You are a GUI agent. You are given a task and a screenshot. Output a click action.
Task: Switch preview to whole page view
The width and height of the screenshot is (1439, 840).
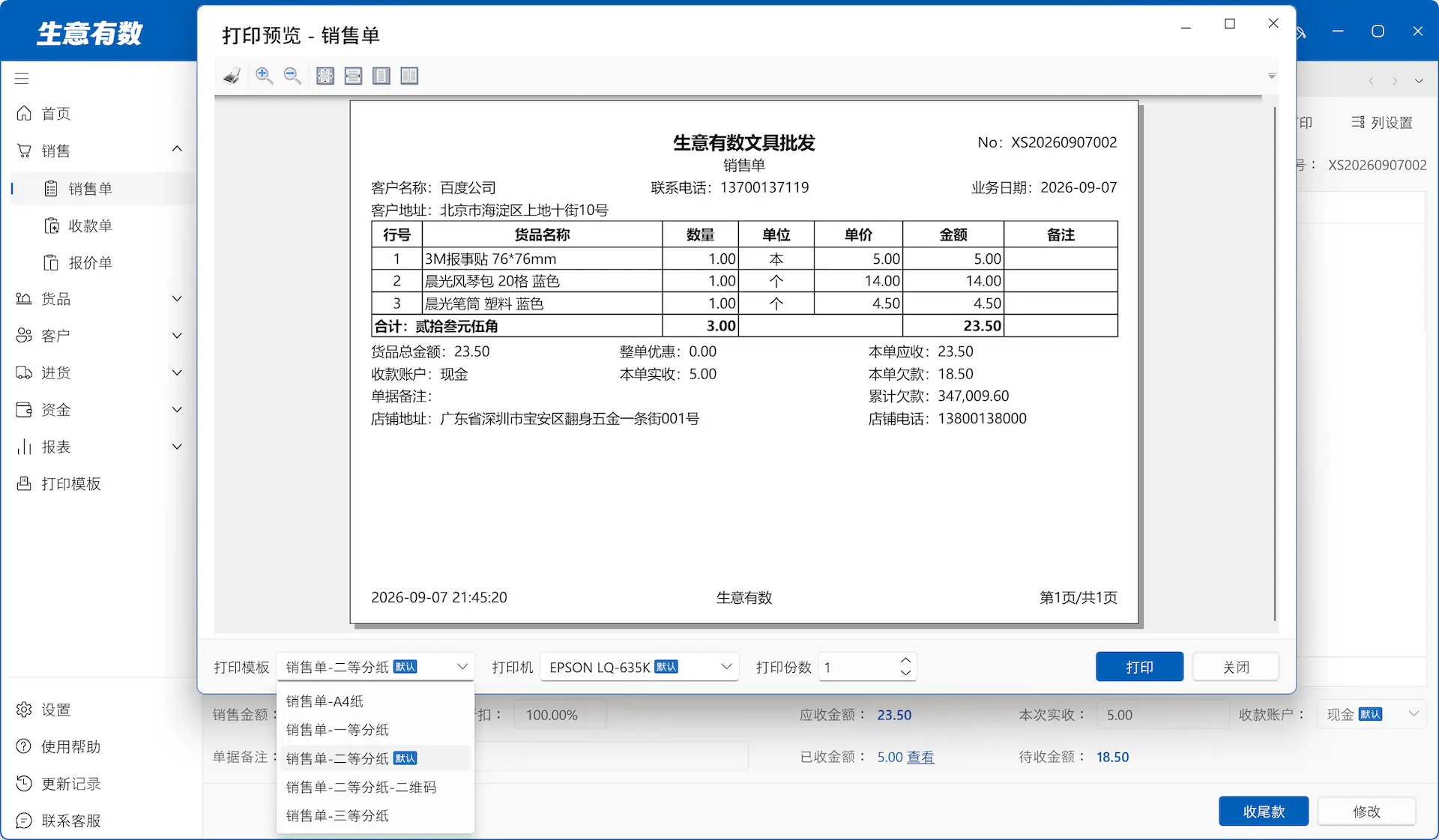pos(381,76)
